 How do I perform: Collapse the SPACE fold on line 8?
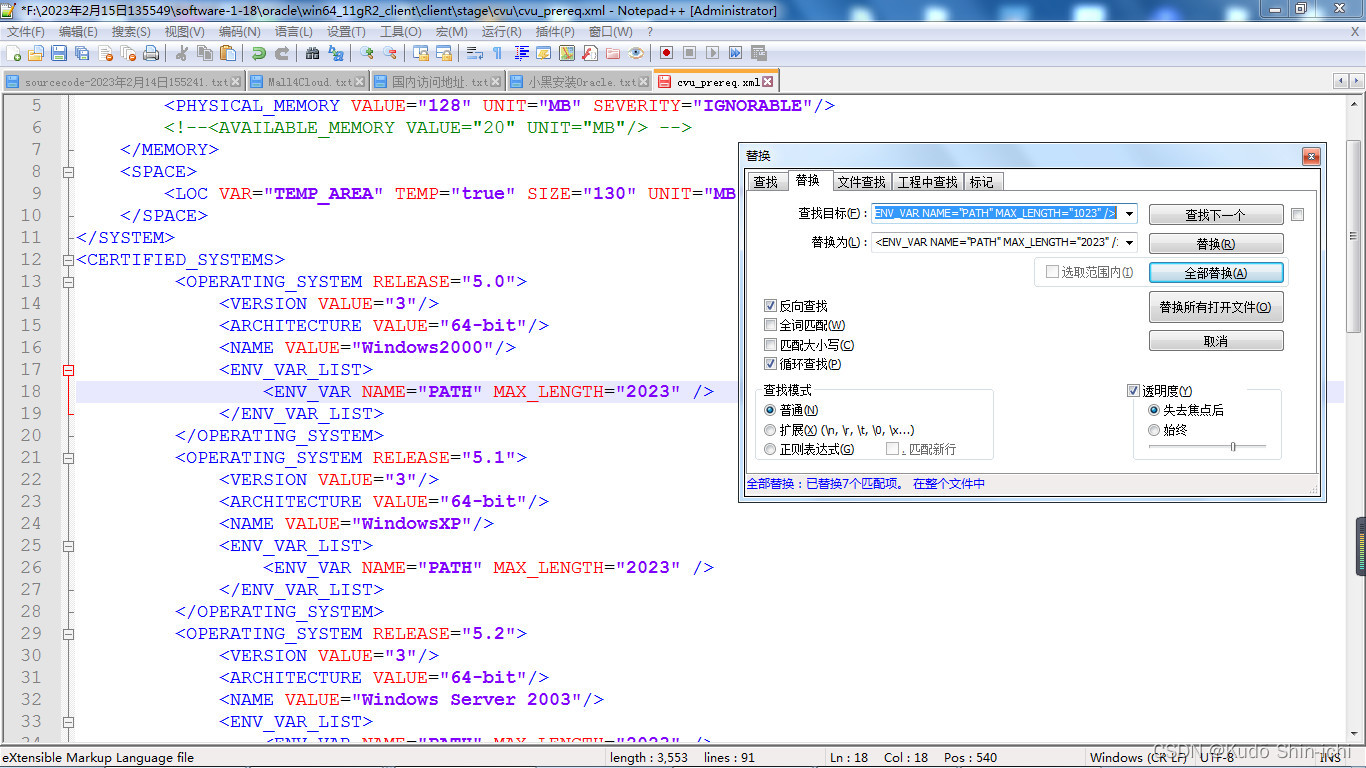(x=68, y=171)
